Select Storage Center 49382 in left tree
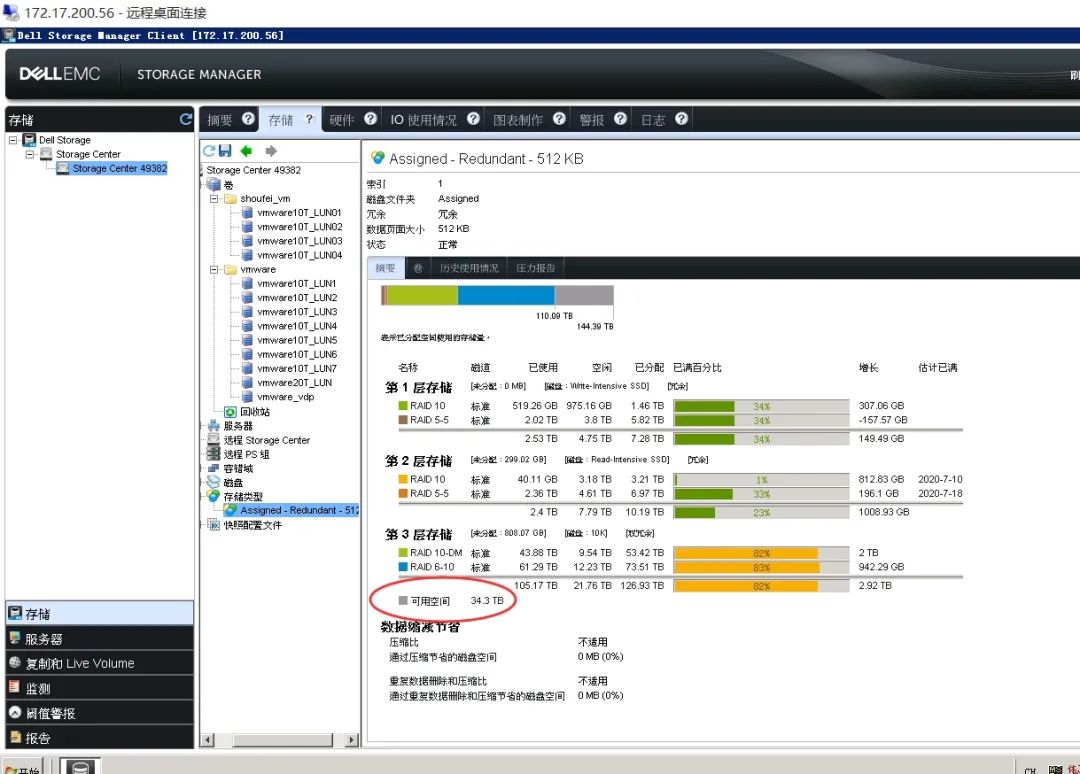Image resolution: width=1080 pixels, height=774 pixels. coord(120,168)
